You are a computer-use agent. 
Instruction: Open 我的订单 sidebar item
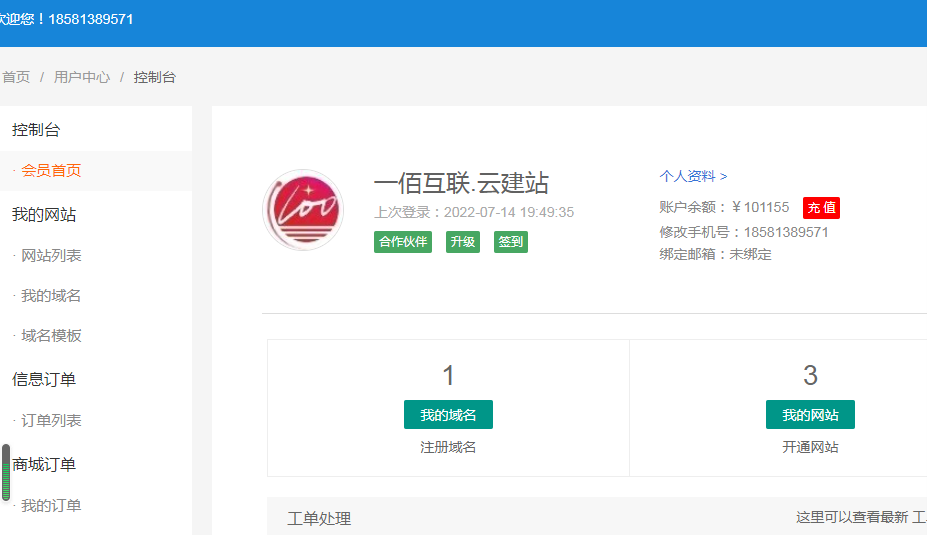(x=51, y=506)
